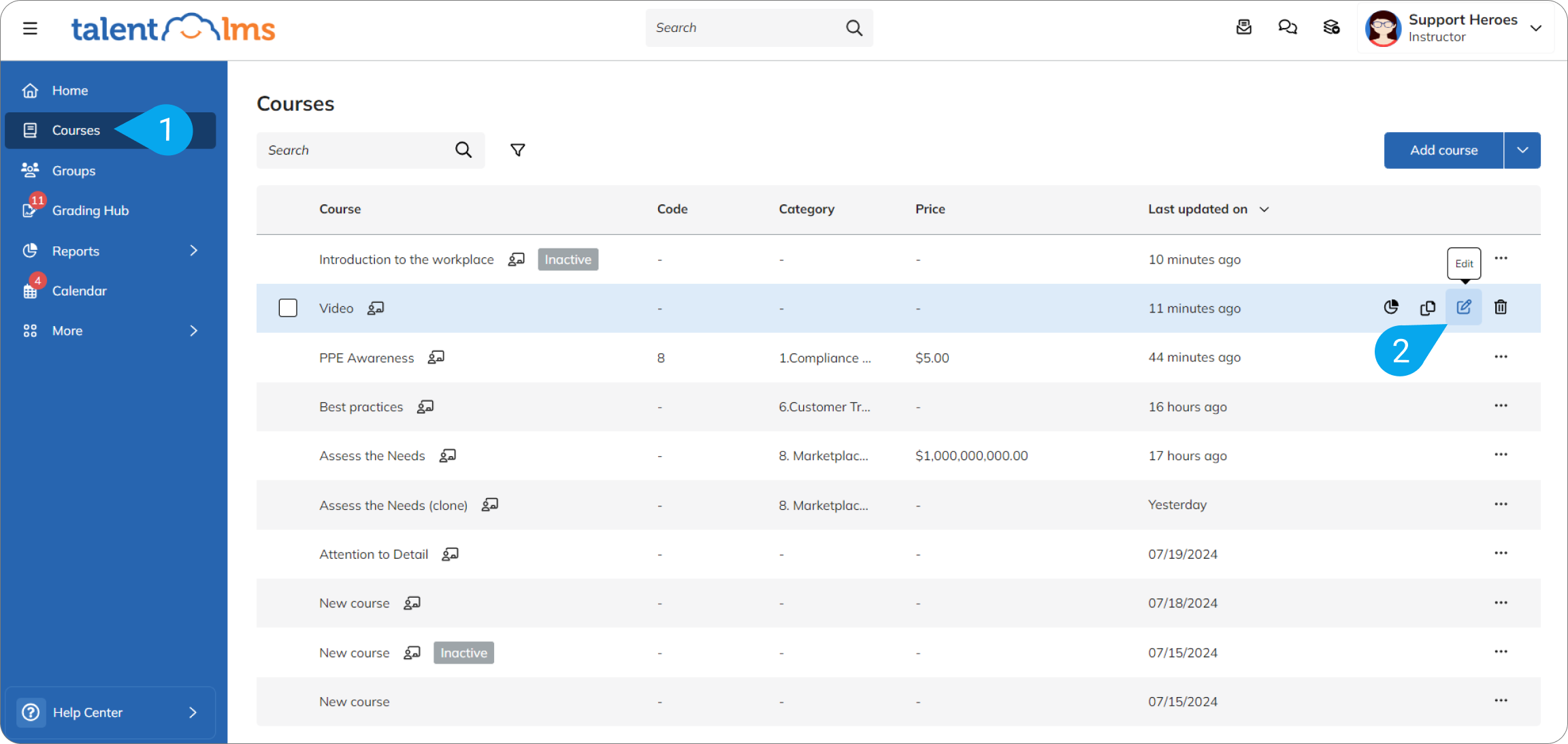Open Support Heroes profile dropdown
Screen dimensions: 1568x744
point(1535,28)
